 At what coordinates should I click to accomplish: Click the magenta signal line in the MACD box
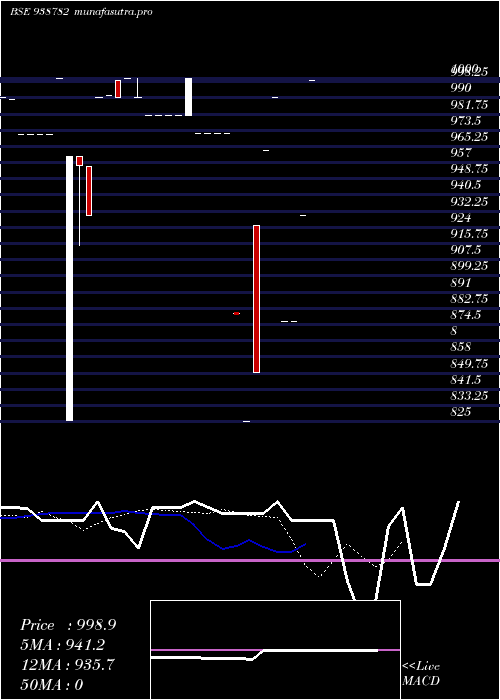click(275, 650)
